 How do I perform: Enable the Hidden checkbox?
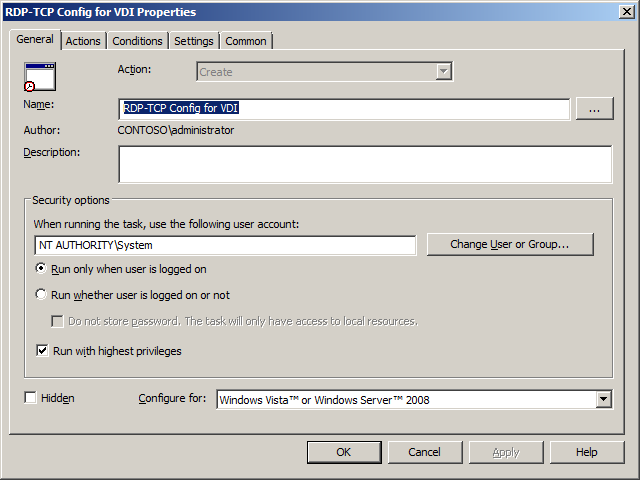(31, 398)
